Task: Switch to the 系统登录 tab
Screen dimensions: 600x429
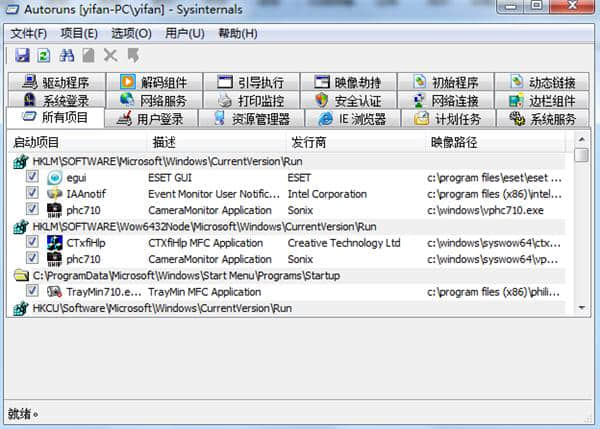Action: [x=56, y=100]
